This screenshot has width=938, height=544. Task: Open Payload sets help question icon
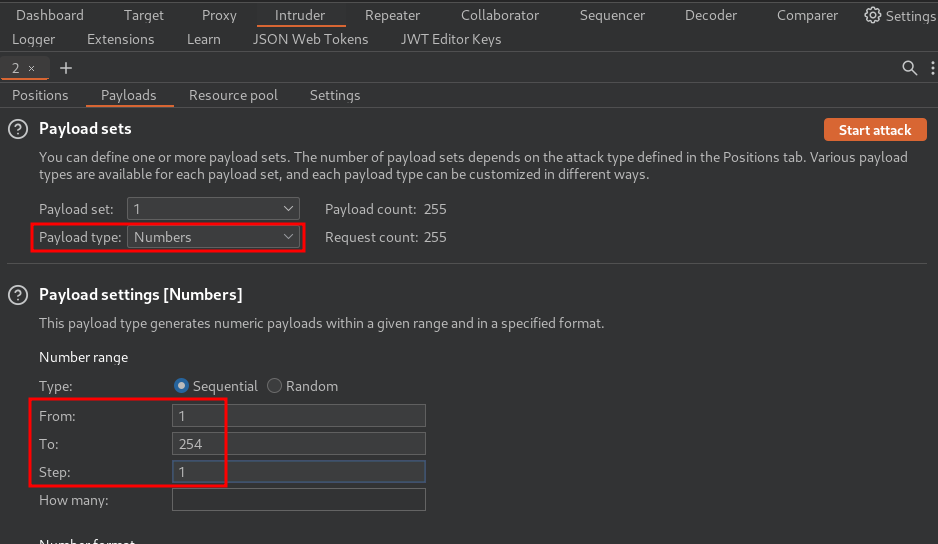click(18, 129)
